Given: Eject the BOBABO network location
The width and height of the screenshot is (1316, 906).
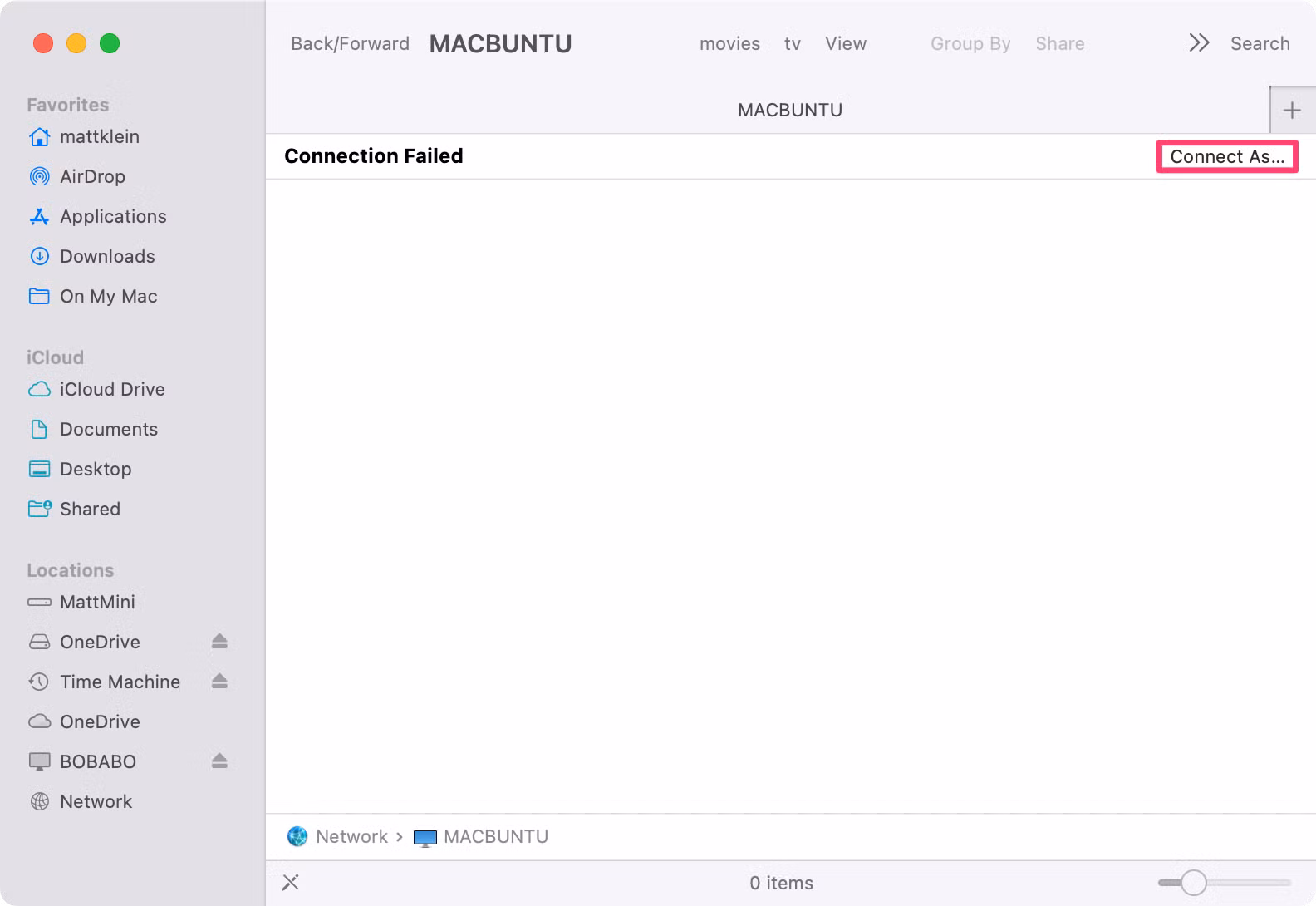Looking at the screenshot, I should coord(219,761).
